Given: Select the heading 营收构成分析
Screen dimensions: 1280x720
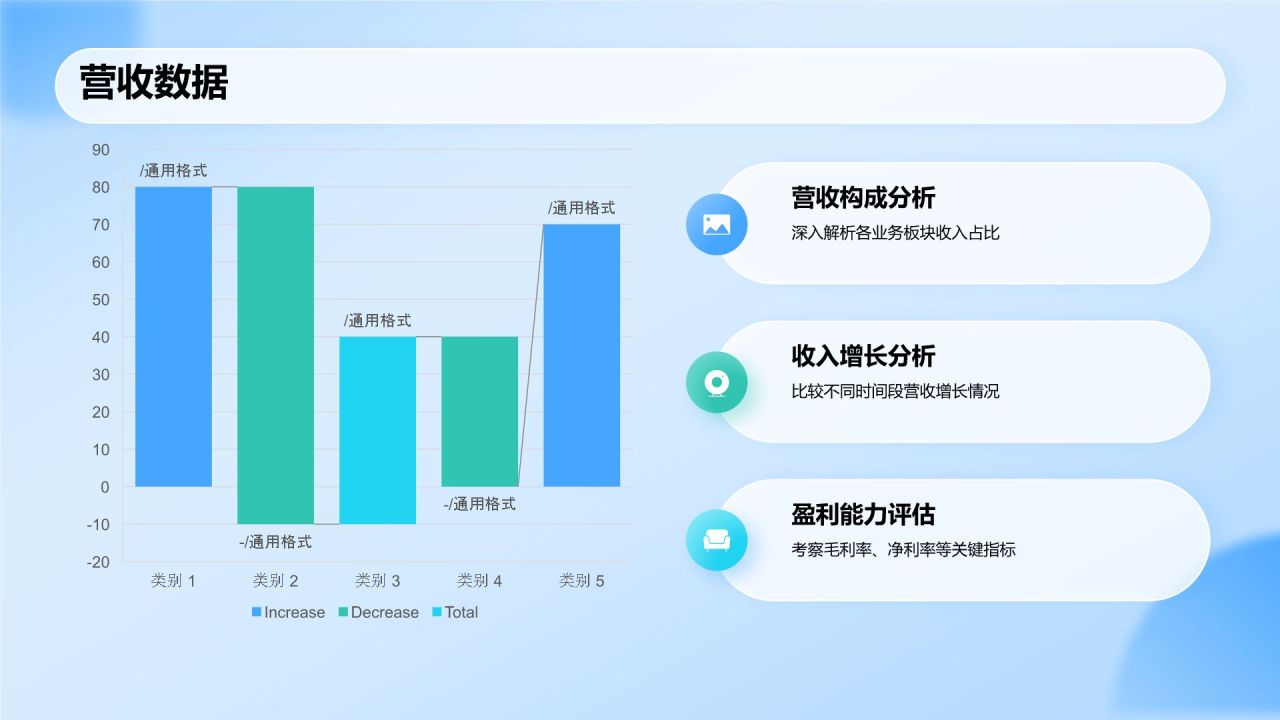Looking at the screenshot, I should [x=863, y=198].
